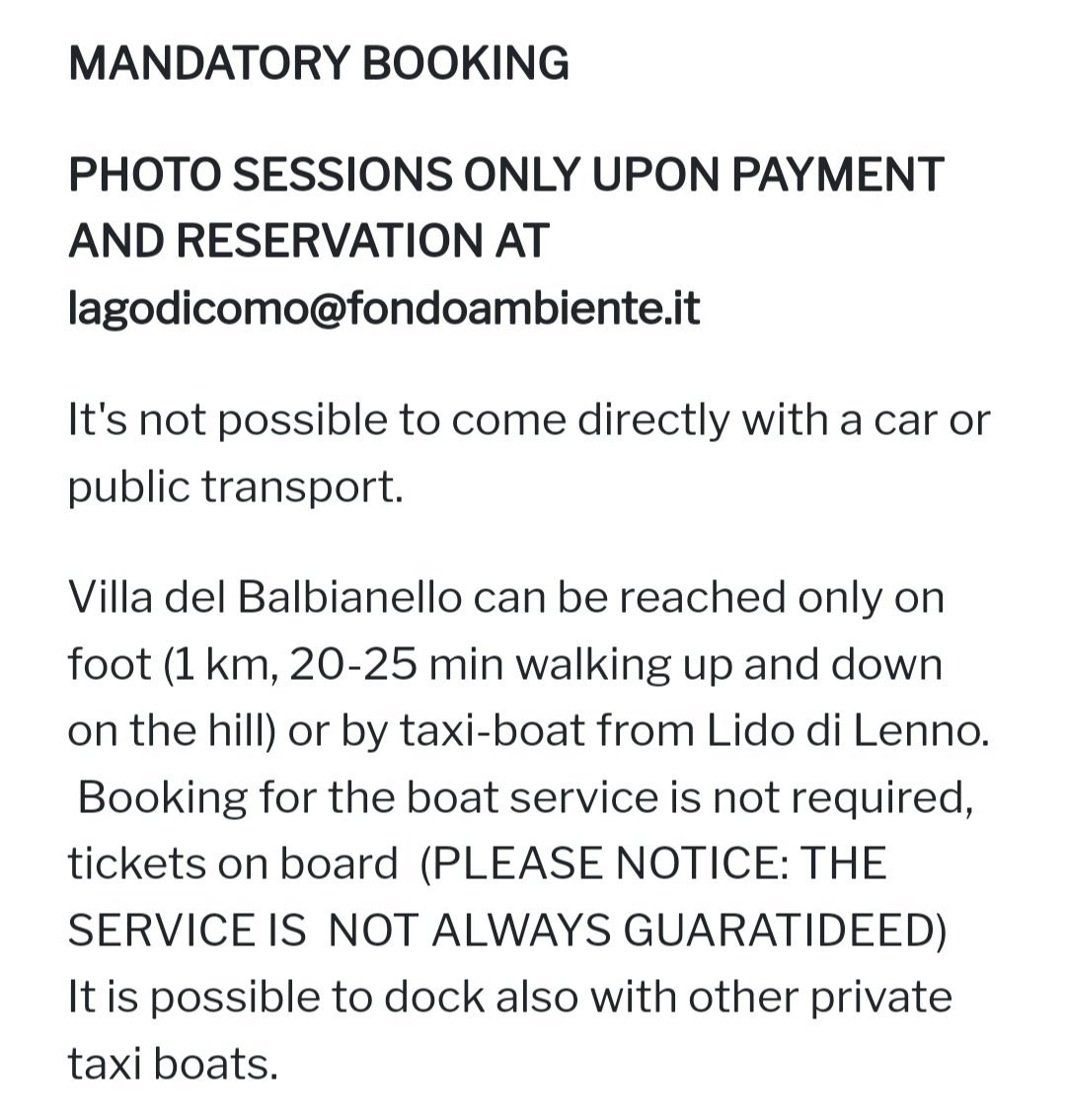Click the "tickets on board" text

tap(233, 863)
